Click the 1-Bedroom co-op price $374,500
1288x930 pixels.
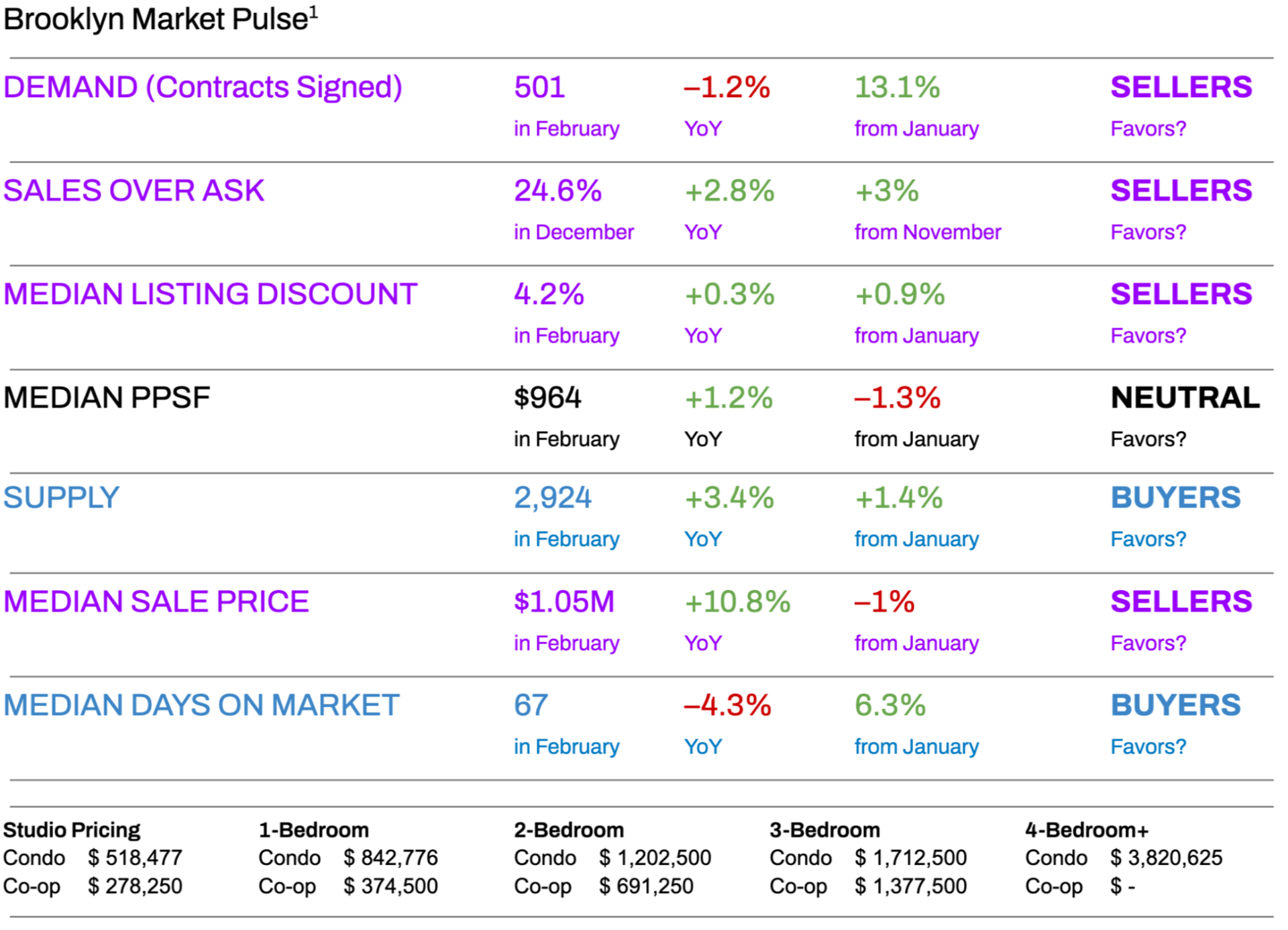click(390, 886)
